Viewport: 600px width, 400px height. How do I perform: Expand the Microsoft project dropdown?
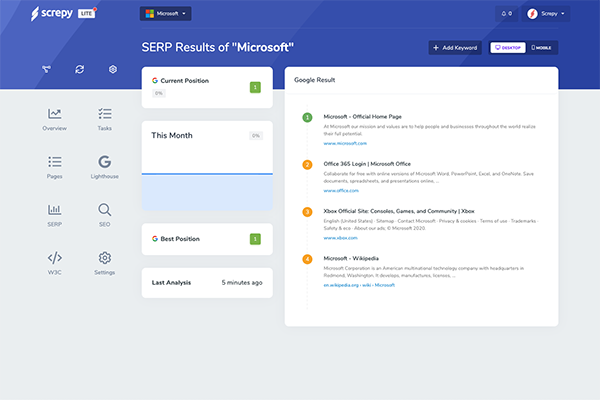pos(166,14)
